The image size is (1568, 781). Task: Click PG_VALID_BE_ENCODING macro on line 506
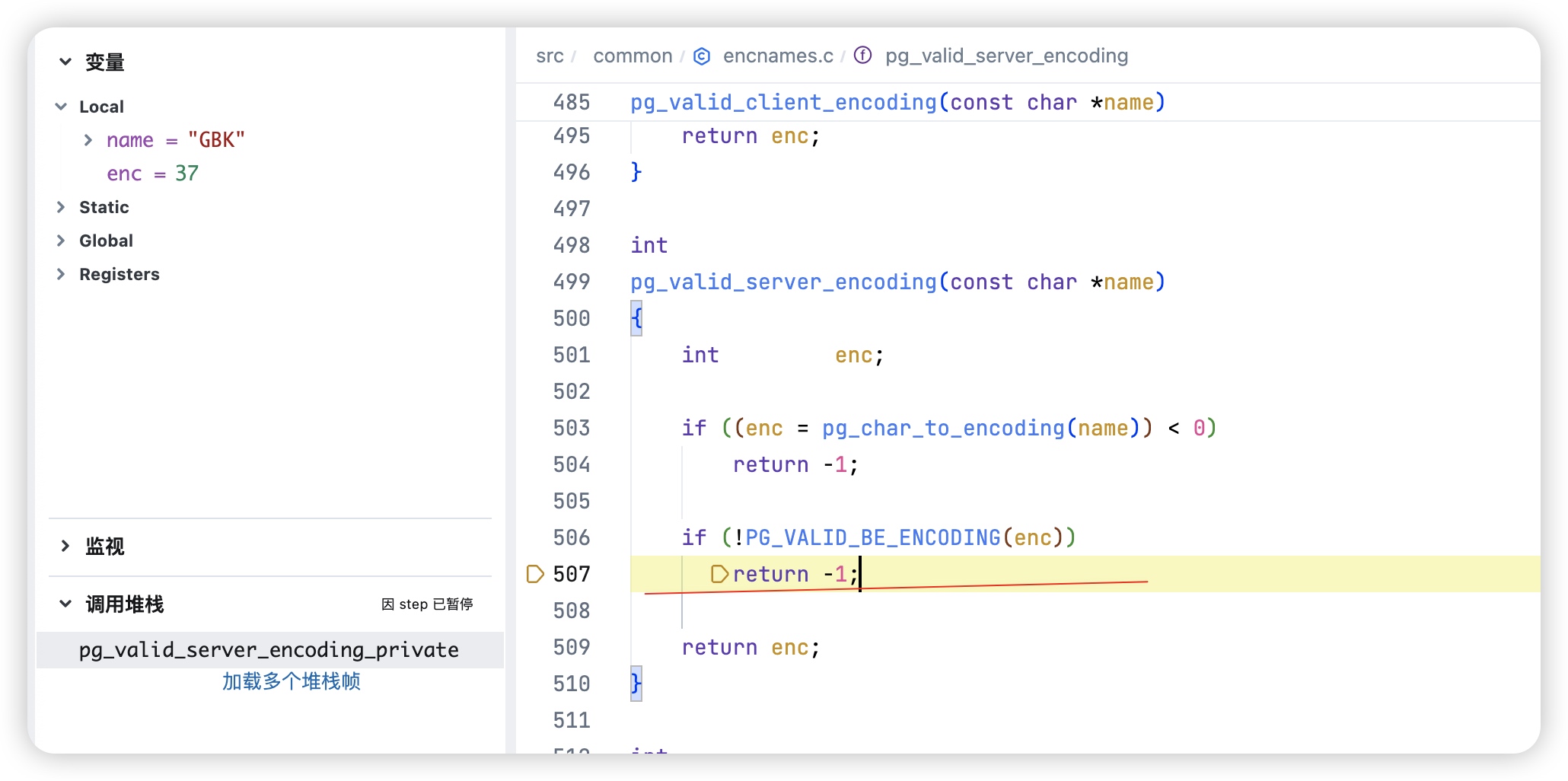(873, 537)
